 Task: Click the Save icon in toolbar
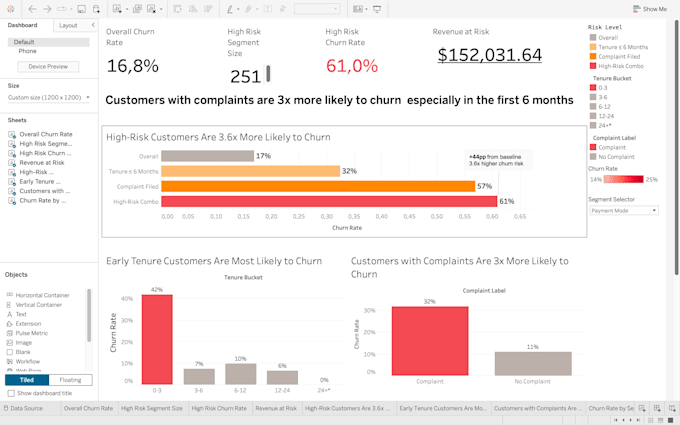tap(81, 9)
